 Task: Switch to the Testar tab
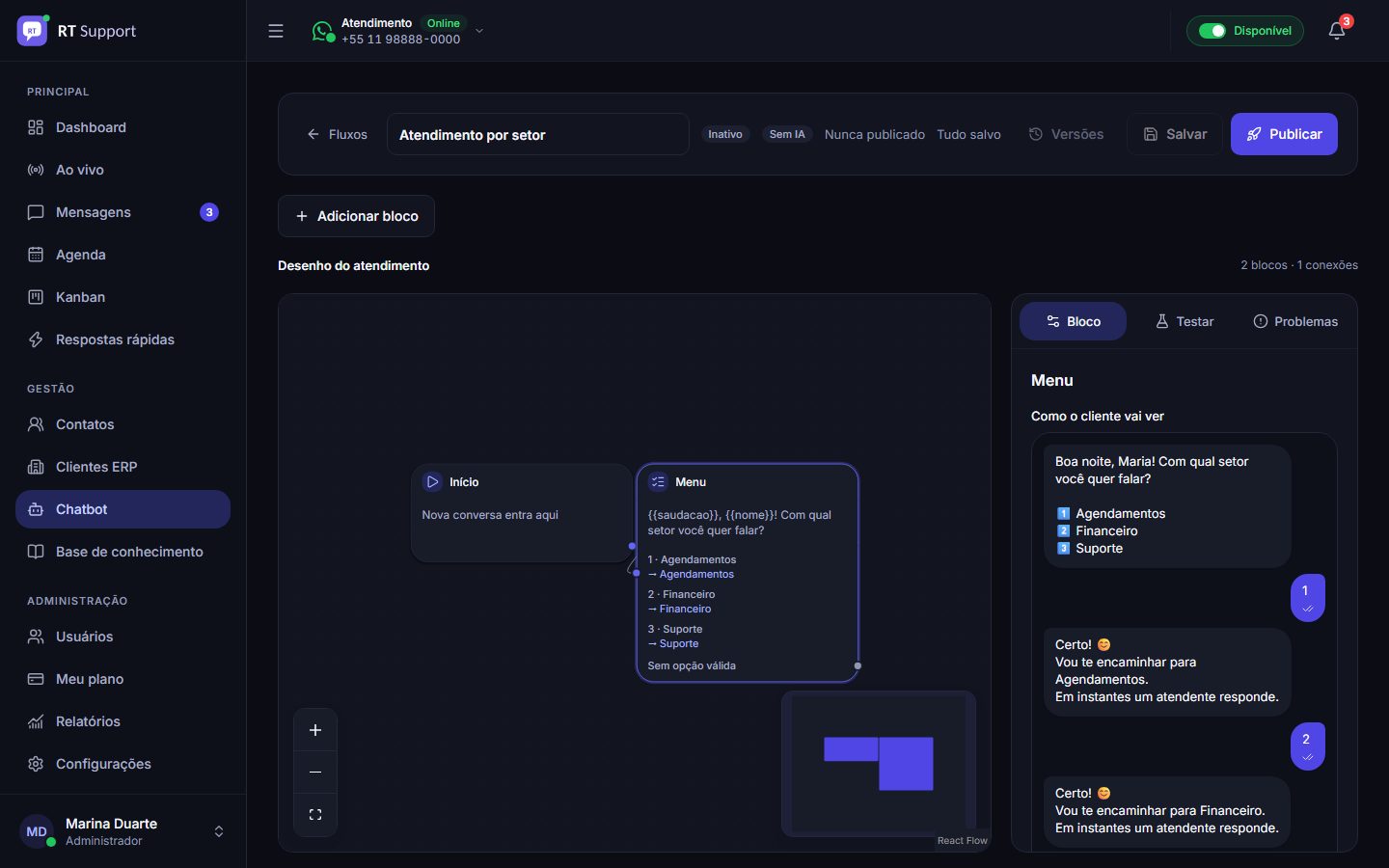click(x=1185, y=321)
